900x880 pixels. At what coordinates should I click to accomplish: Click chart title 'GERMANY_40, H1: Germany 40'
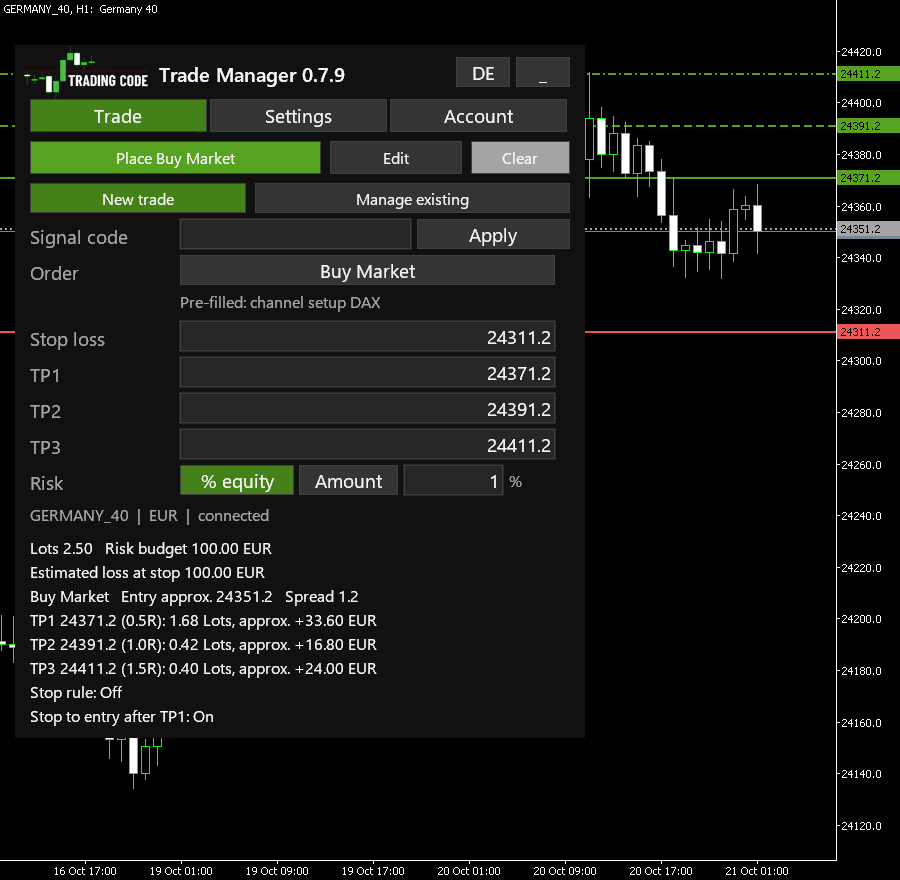pyautogui.click(x=80, y=9)
